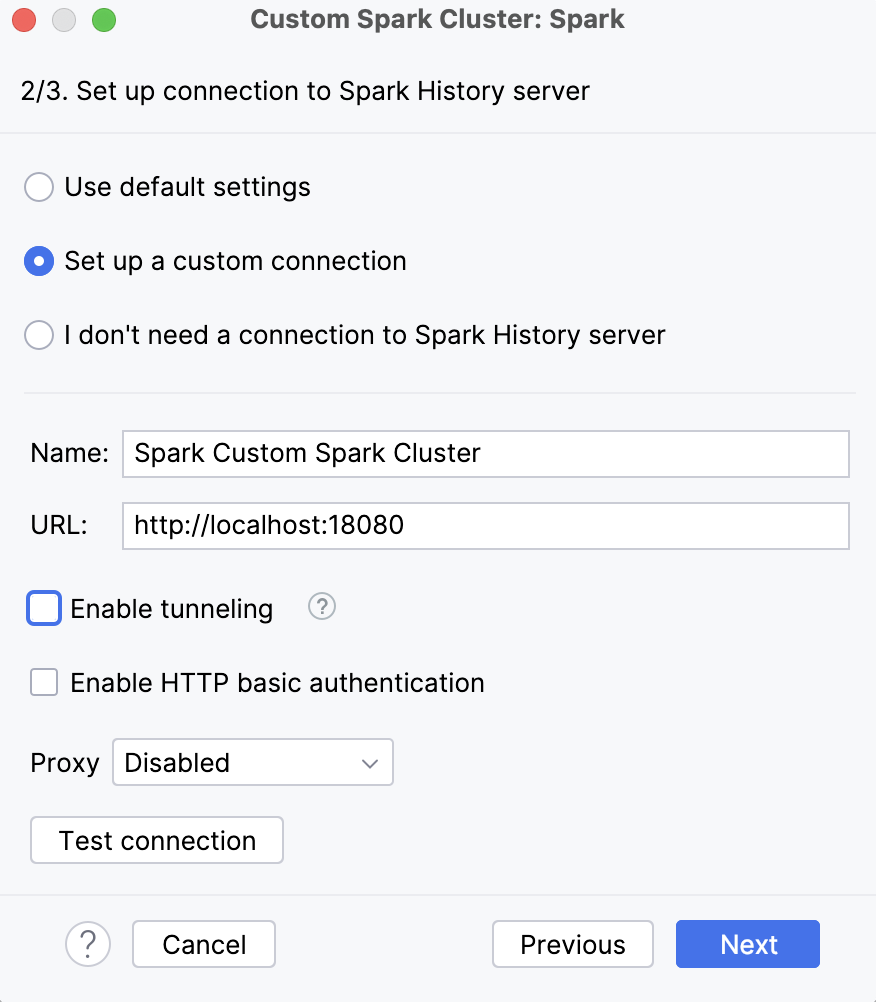
Task: Select the Use default settings option
Action: (38, 187)
